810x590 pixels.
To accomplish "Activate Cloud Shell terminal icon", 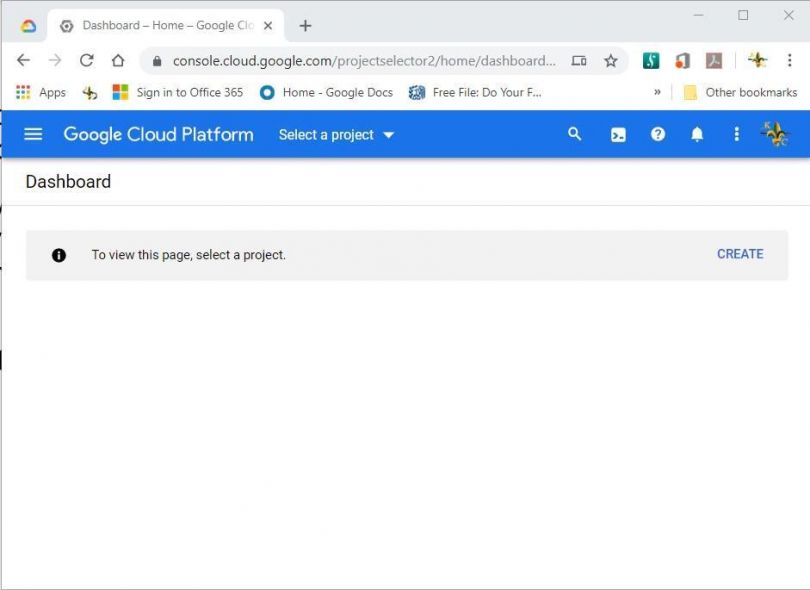I will pyautogui.click(x=618, y=134).
